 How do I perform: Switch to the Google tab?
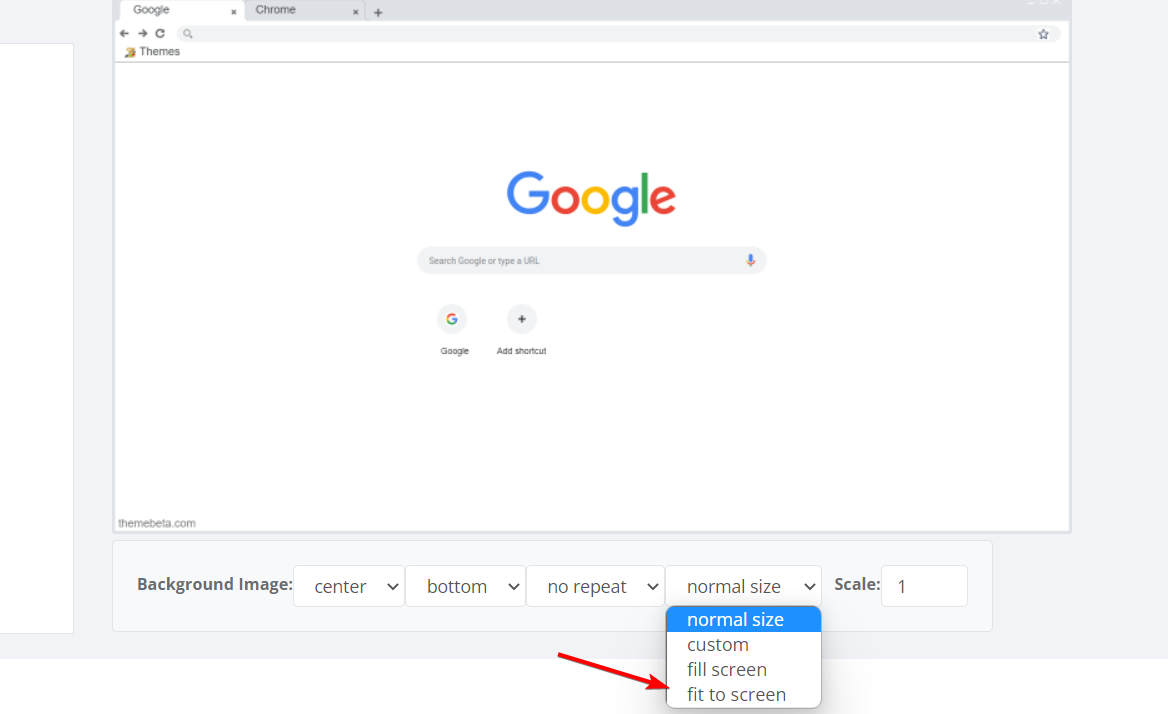[182, 10]
